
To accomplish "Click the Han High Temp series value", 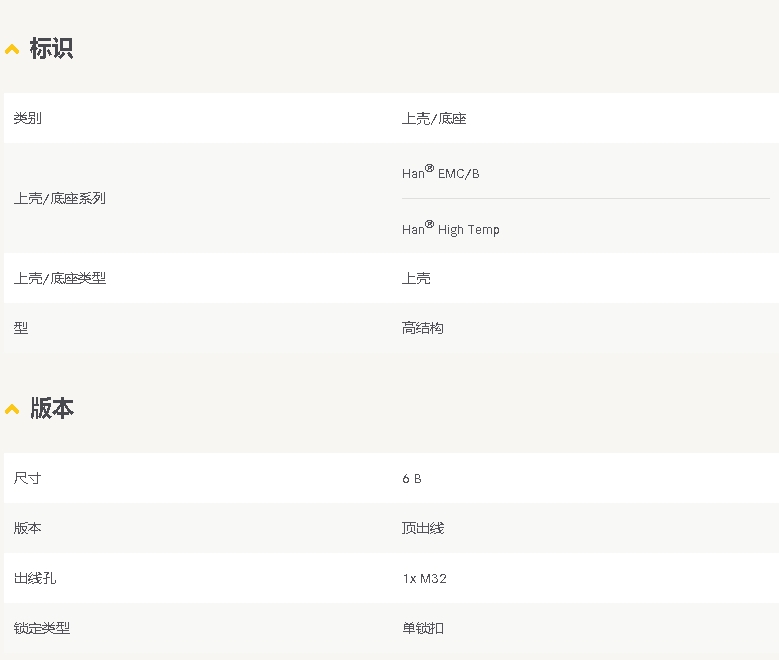I will click(451, 229).
